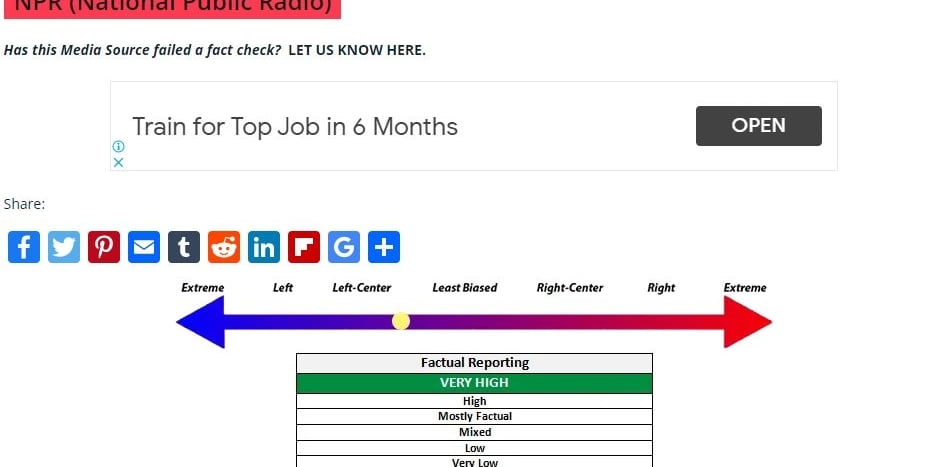The height and width of the screenshot is (467, 945).
Task: Click the 'Train for Top Job' ad text
Action: click(x=295, y=127)
